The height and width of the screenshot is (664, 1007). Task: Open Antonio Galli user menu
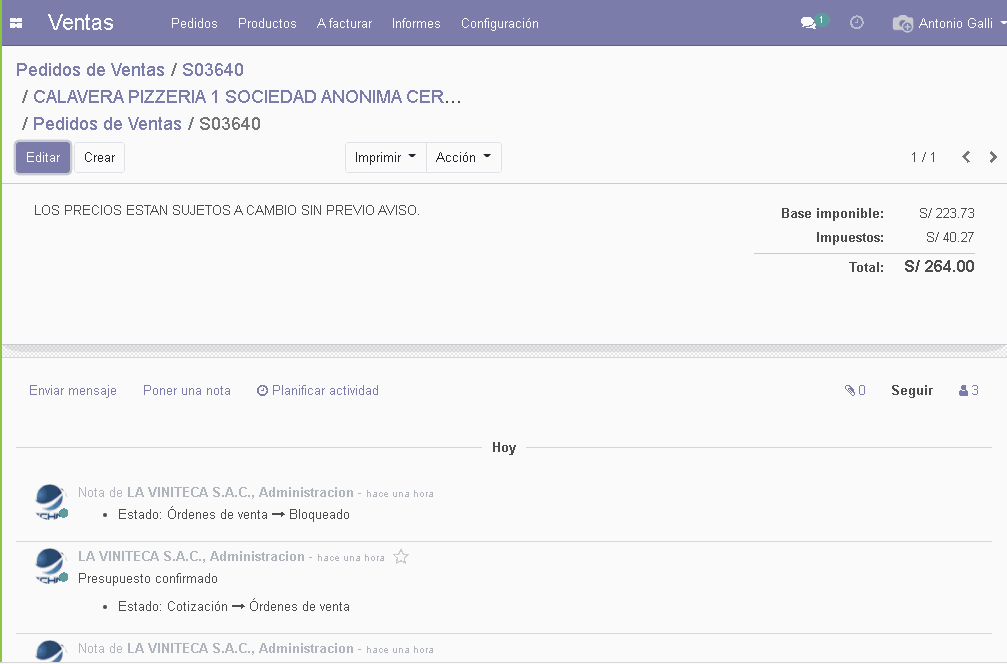click(947, 23)
